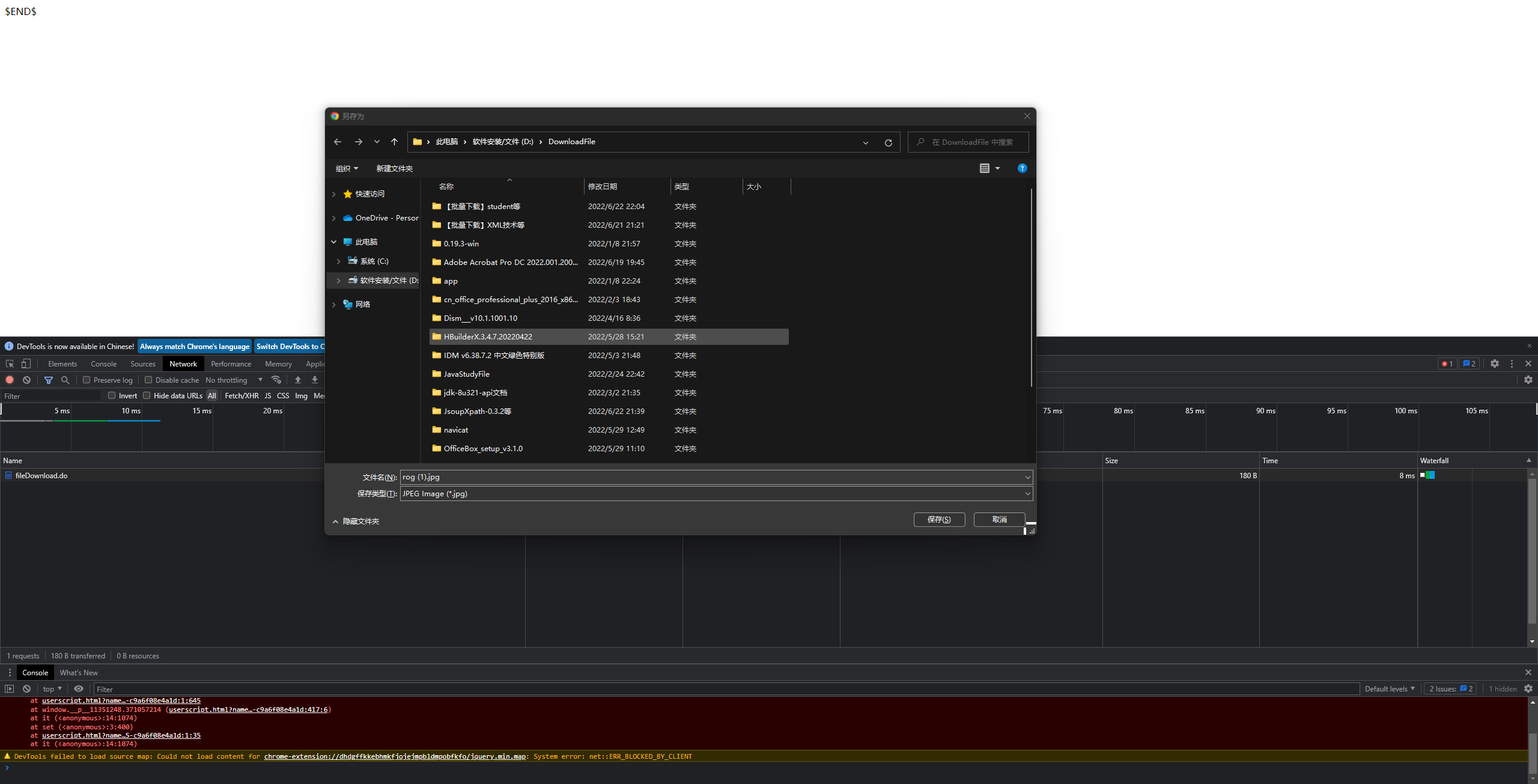1538x784 pixels.
Task: Open the No throttling dropdown
Action: (x=234, y=380)
